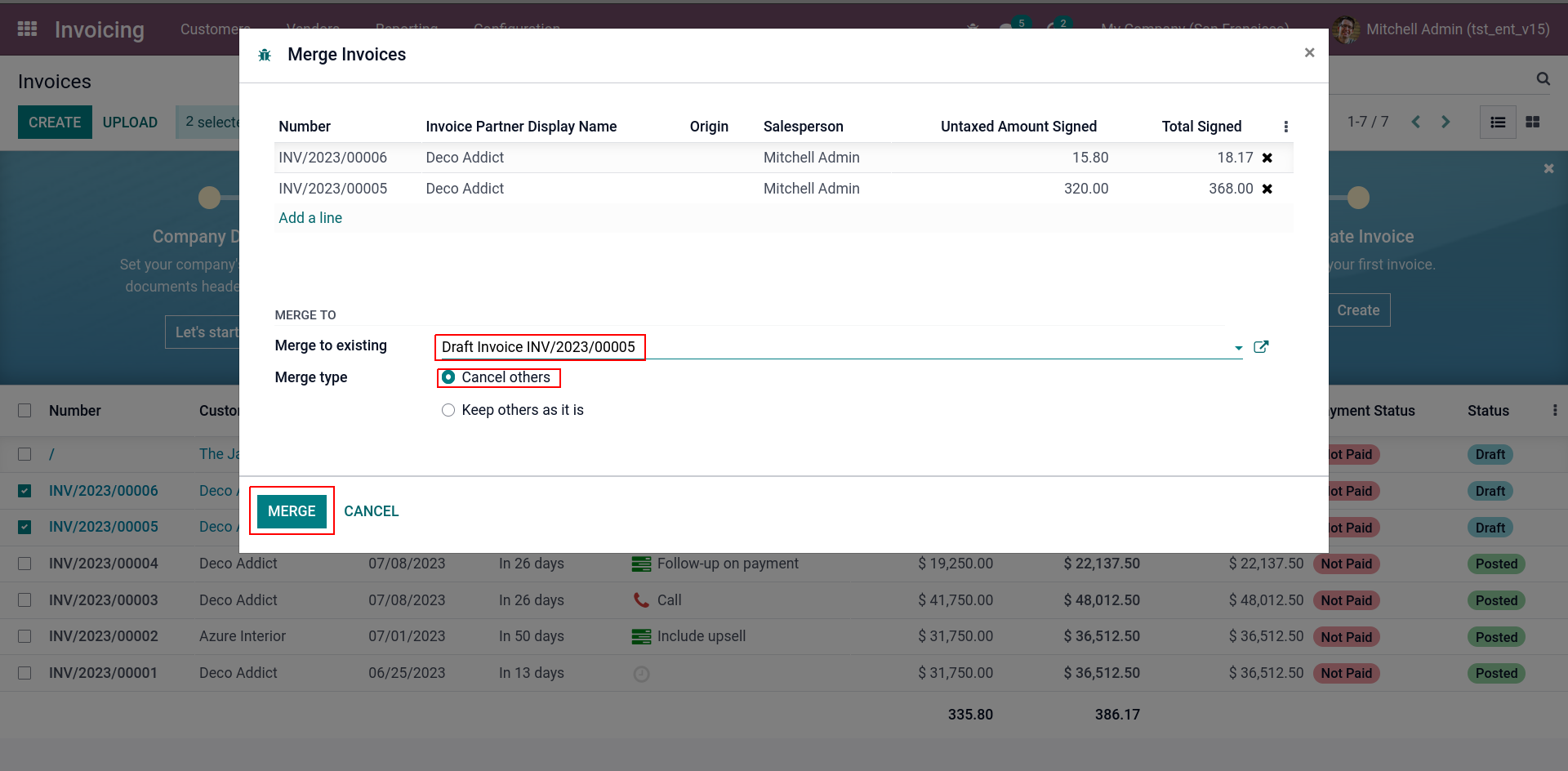Click the debug bug icon in the dialog
The height and width of the screenshot is (771, 1568).
click(265, 55)
